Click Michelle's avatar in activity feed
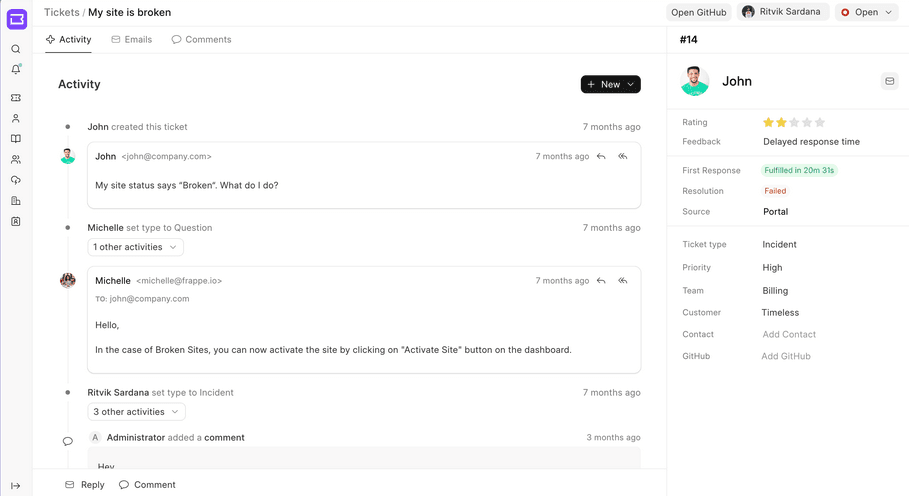 (68, 280)
